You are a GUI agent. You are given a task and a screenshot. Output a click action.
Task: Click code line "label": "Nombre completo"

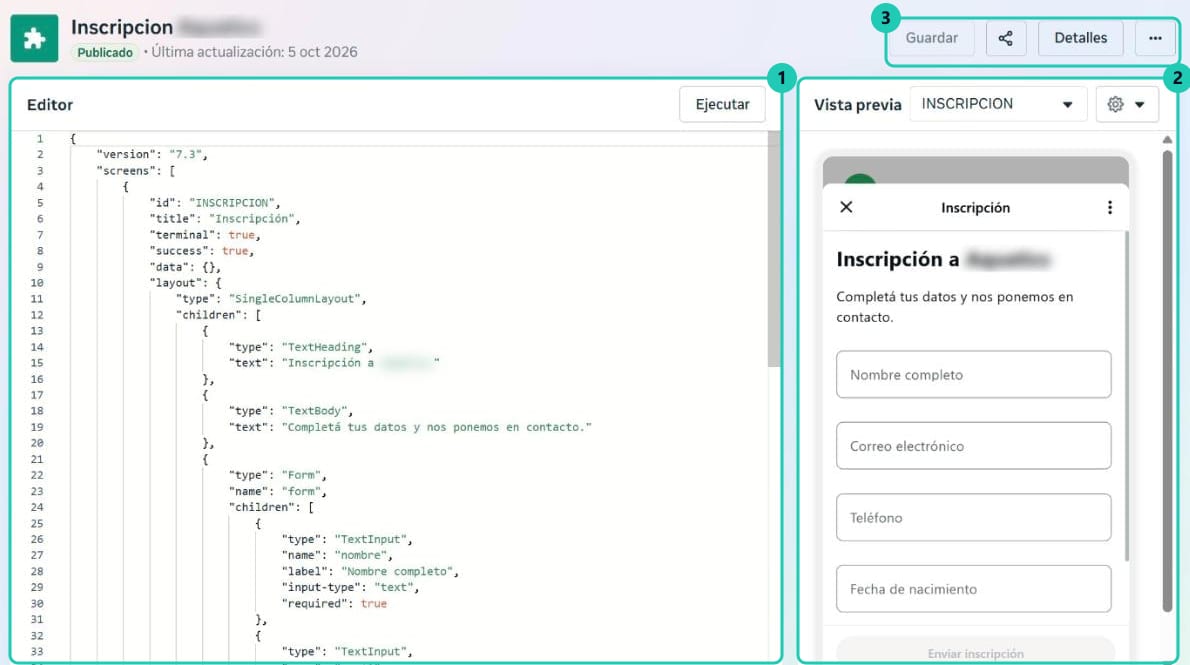point(370,571)
